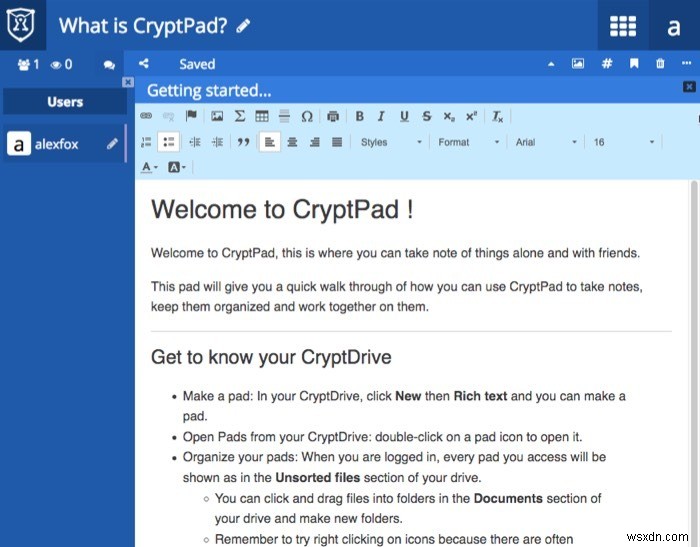
Task: Collapse the toolbar with up arrow
Action: coord(551,64)
